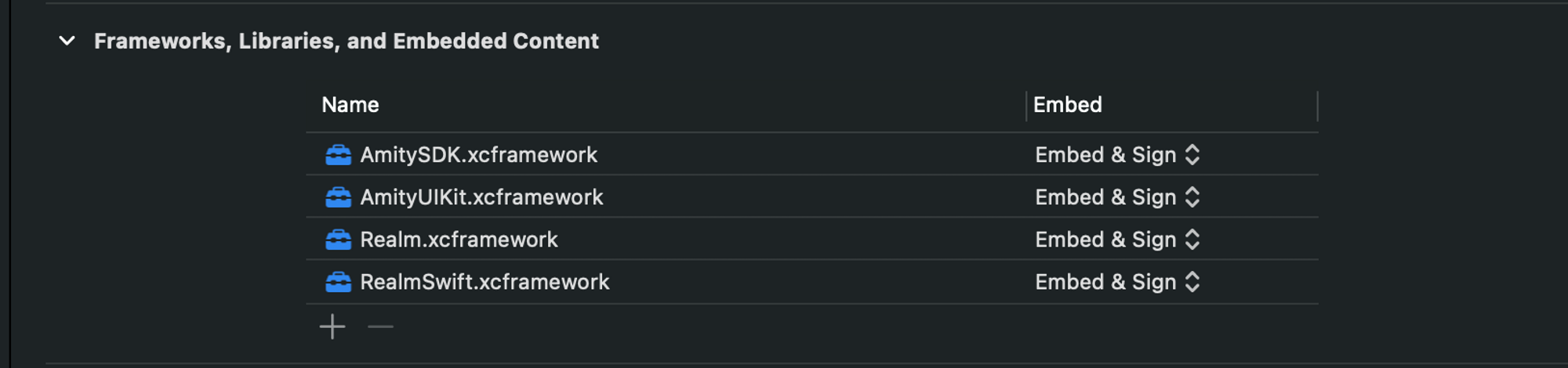
Task: Click the Frameworks, Libraries, and Embedded Content title
Action: [x=346, y=41]
